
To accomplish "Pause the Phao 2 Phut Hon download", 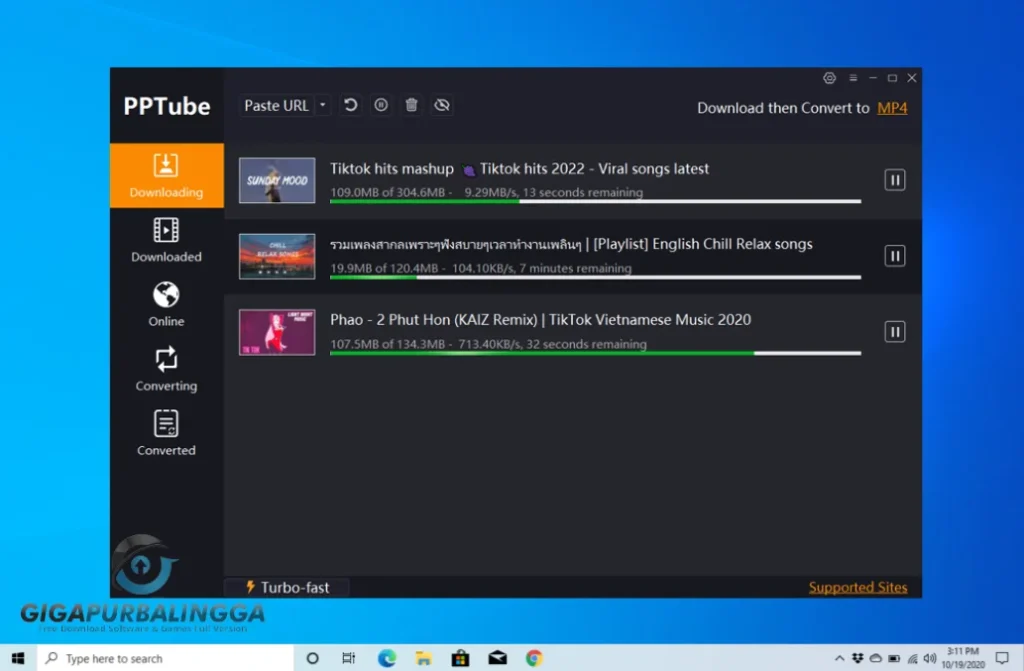I will pyautogui.click(x=894, y=331).
